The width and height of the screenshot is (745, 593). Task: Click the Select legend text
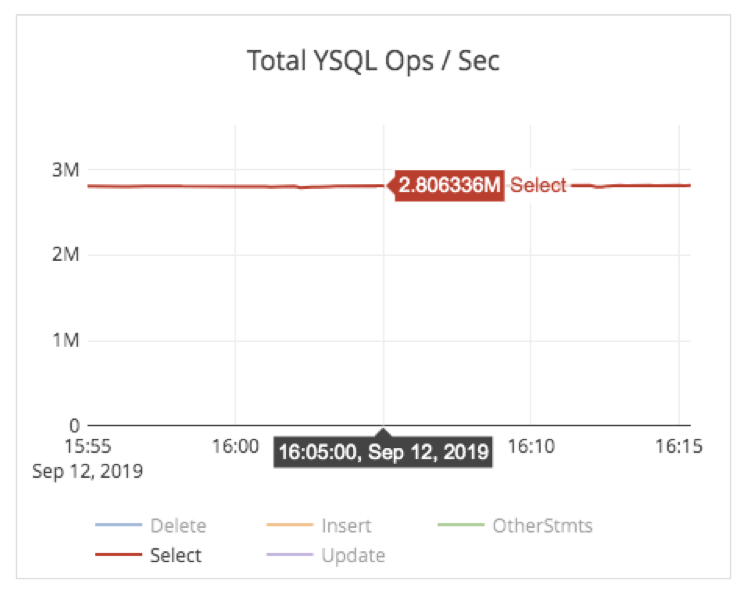tap(175, 555)
